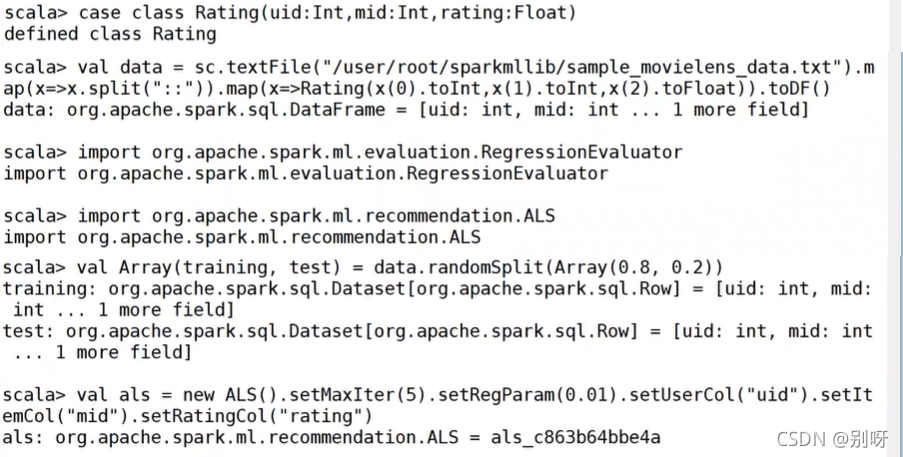
Task: Click the 'test: org.apache.spark.sql.Dataset' output line
Action: click(x=438, y=341)
